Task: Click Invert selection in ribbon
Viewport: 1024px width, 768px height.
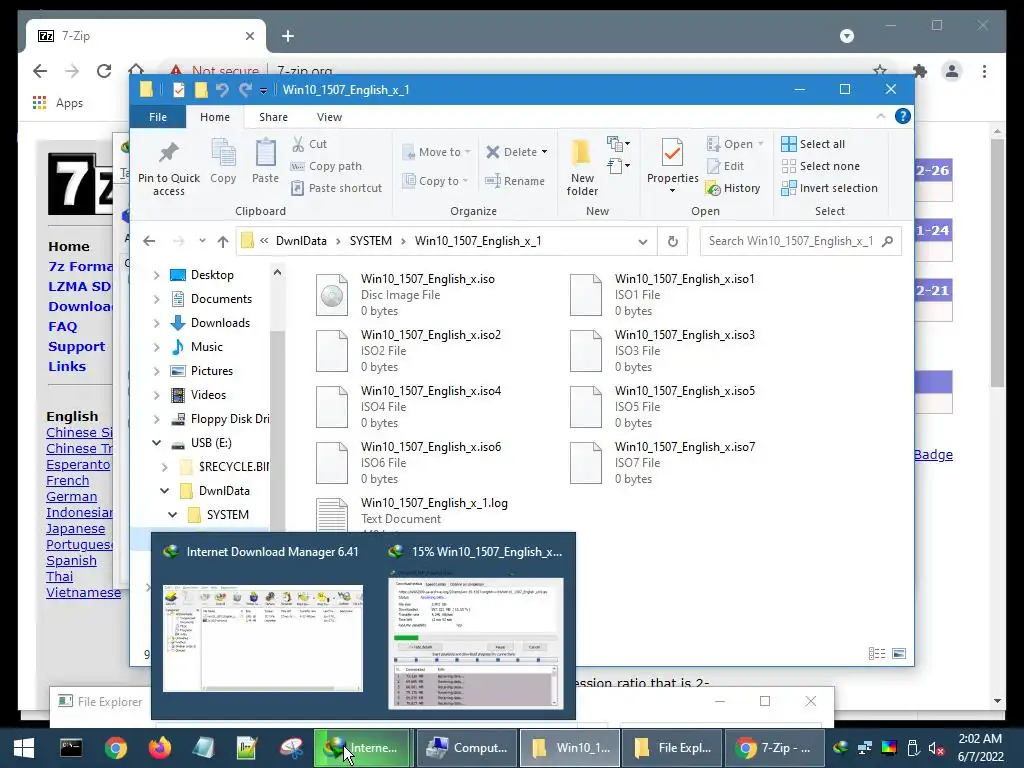Action: point(829,188)
